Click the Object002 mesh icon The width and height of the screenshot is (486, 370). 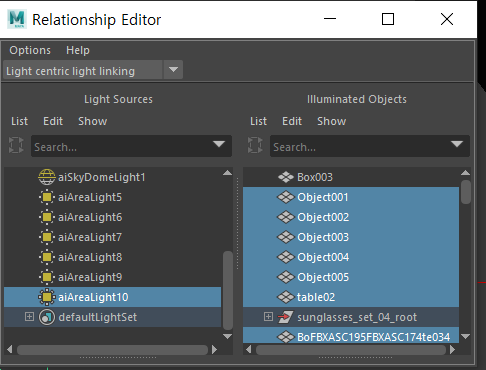click(286, 217)
